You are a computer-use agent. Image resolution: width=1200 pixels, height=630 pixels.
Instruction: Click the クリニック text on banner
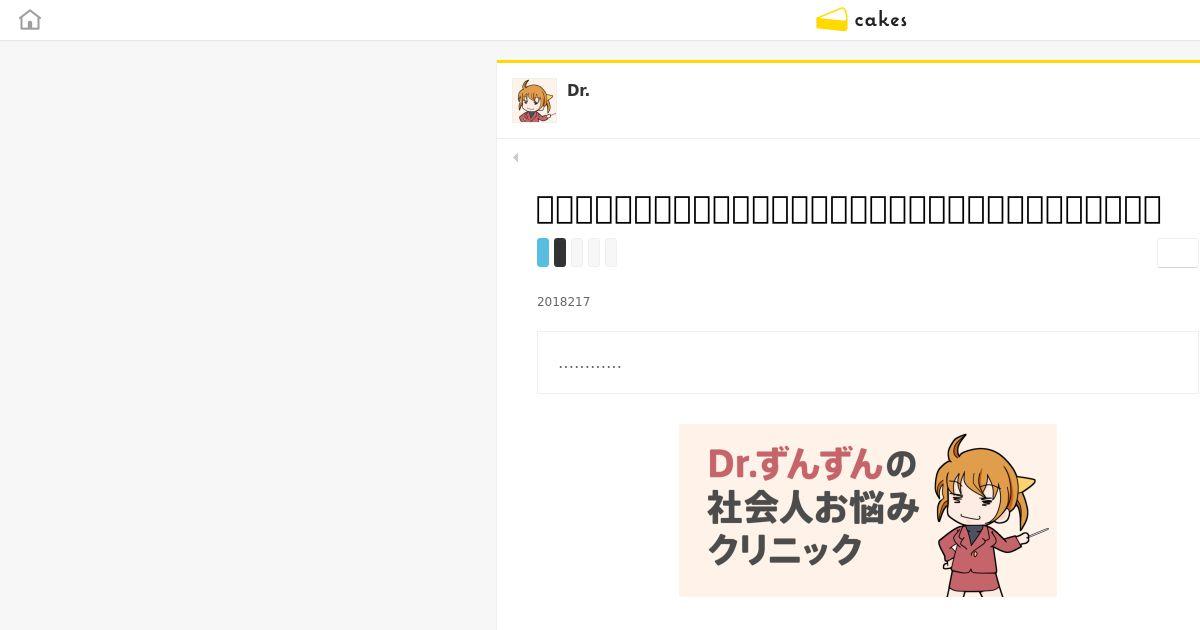click(785, 549)
